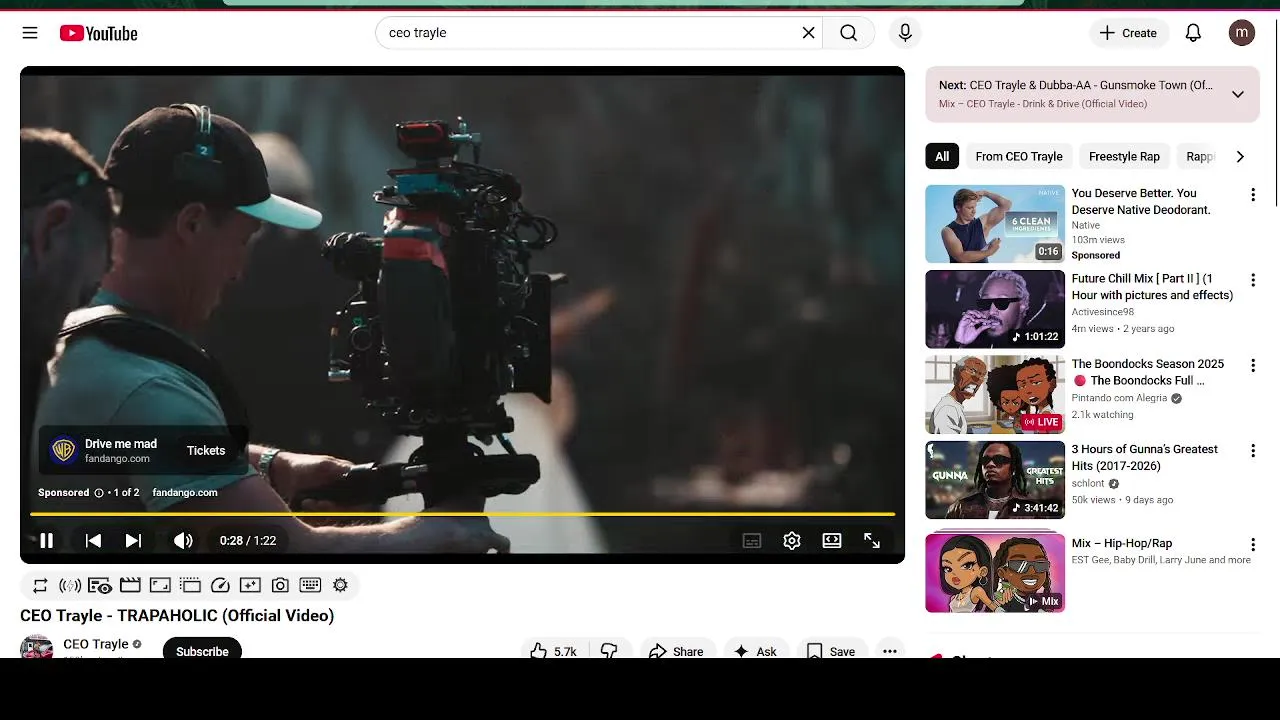Toggle the loop button under the player
The height and width of the screenshot is (720, 1280).
[40, 585]
